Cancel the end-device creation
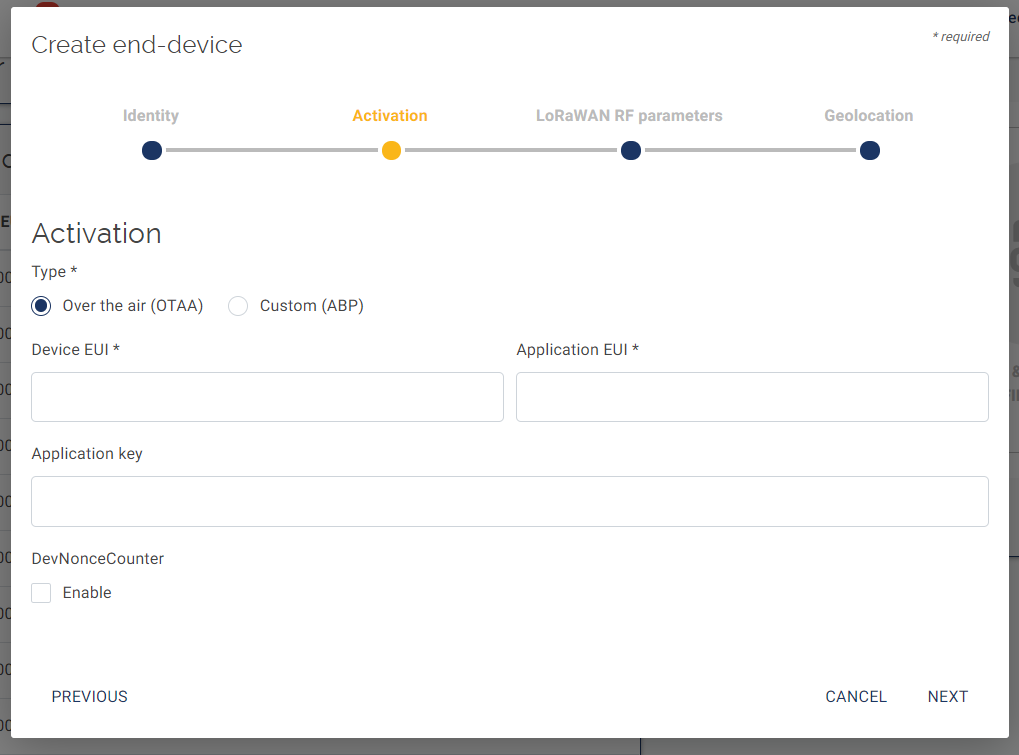1019x755 pixels. pos(856,697)
